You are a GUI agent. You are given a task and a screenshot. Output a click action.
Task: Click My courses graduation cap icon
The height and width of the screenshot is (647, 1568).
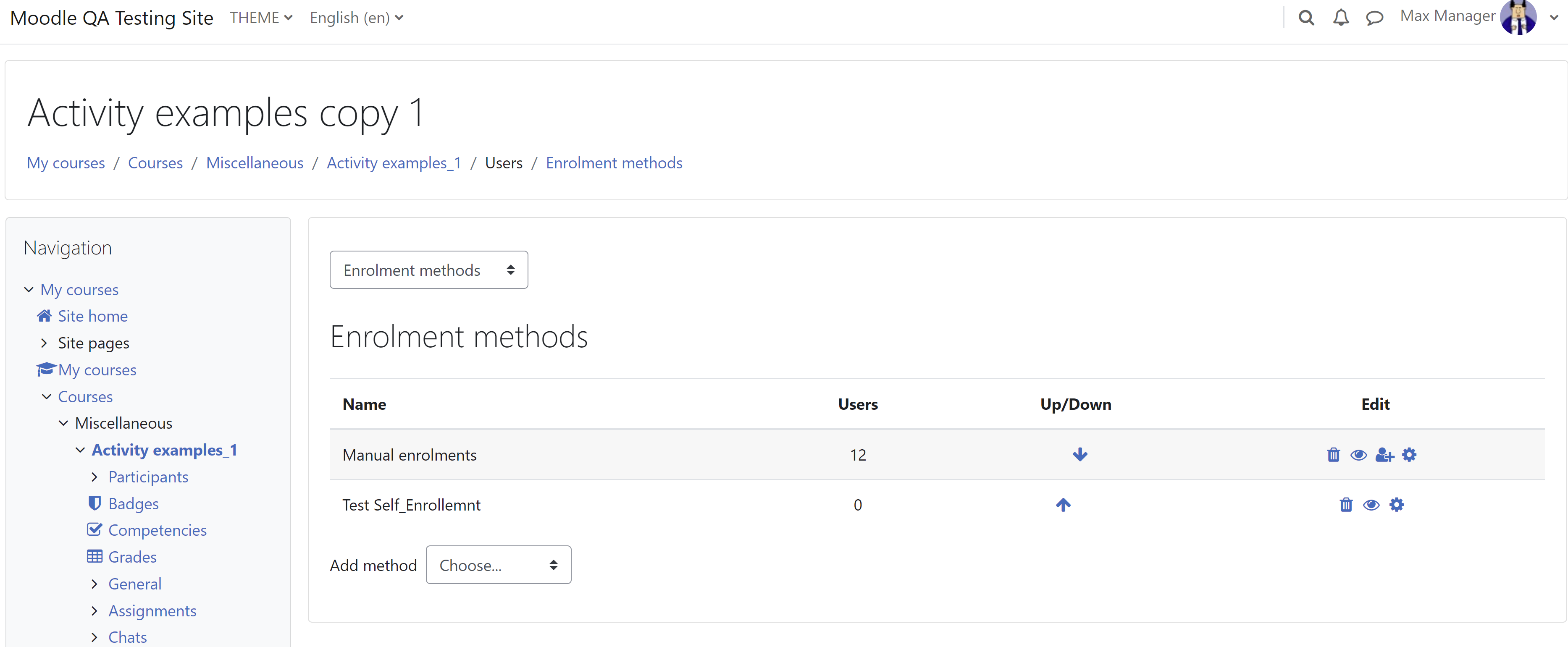(46, 369)
